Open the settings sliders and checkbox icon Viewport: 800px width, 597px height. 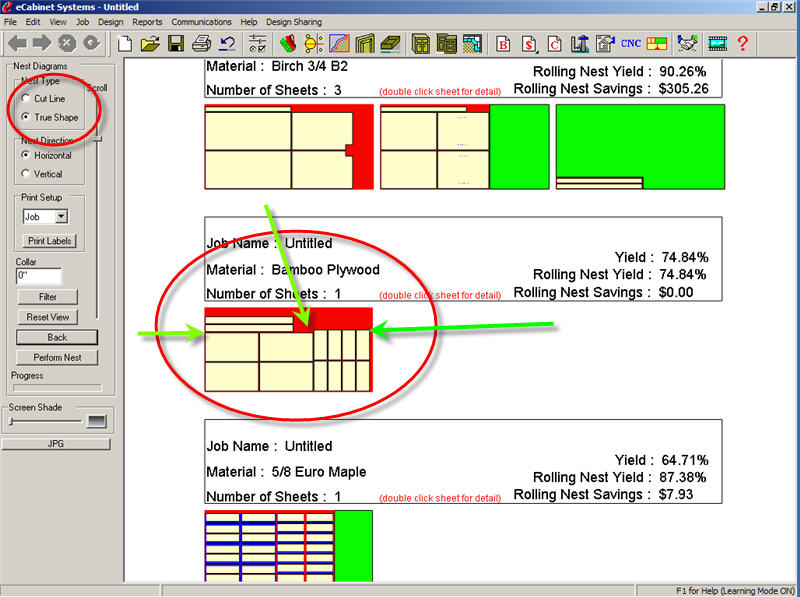coord(257,44)
